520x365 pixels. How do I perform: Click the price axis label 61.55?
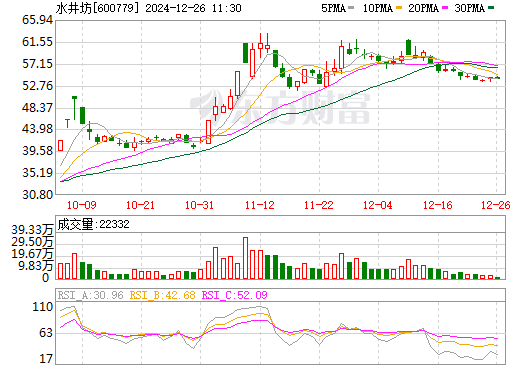(x=37, y=42)
